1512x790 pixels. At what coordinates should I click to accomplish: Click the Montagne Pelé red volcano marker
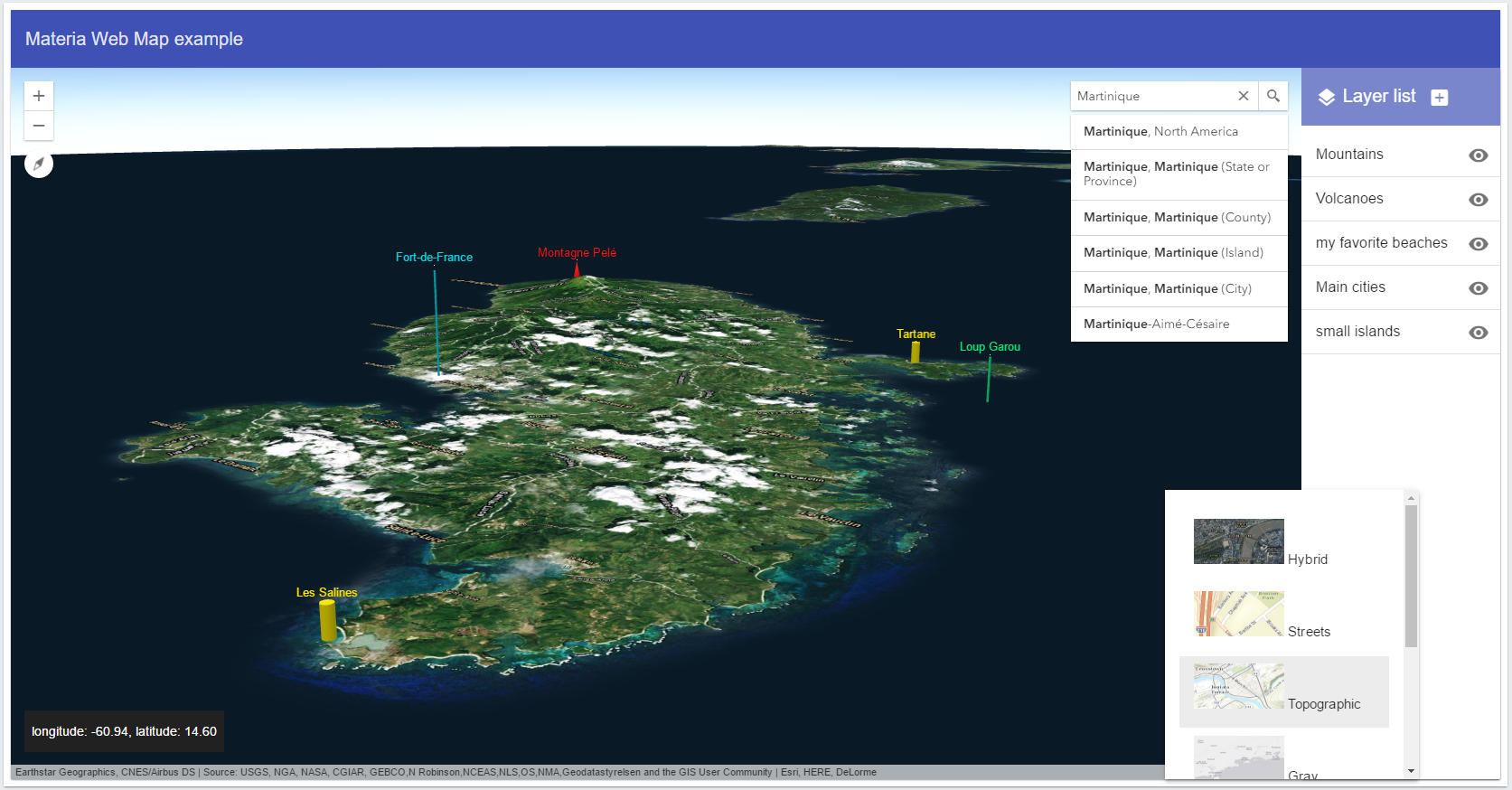pyautogui.click(x=577, y=268)
